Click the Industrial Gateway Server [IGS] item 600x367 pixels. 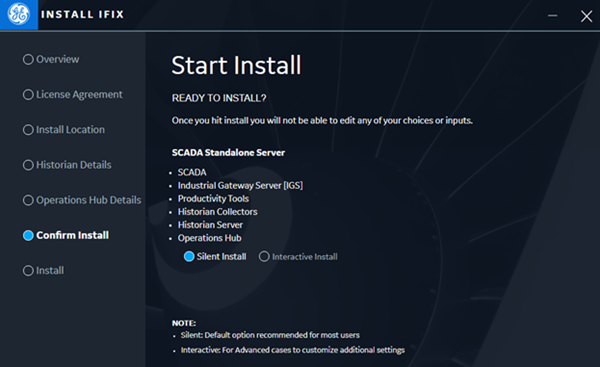pos(240,186)
